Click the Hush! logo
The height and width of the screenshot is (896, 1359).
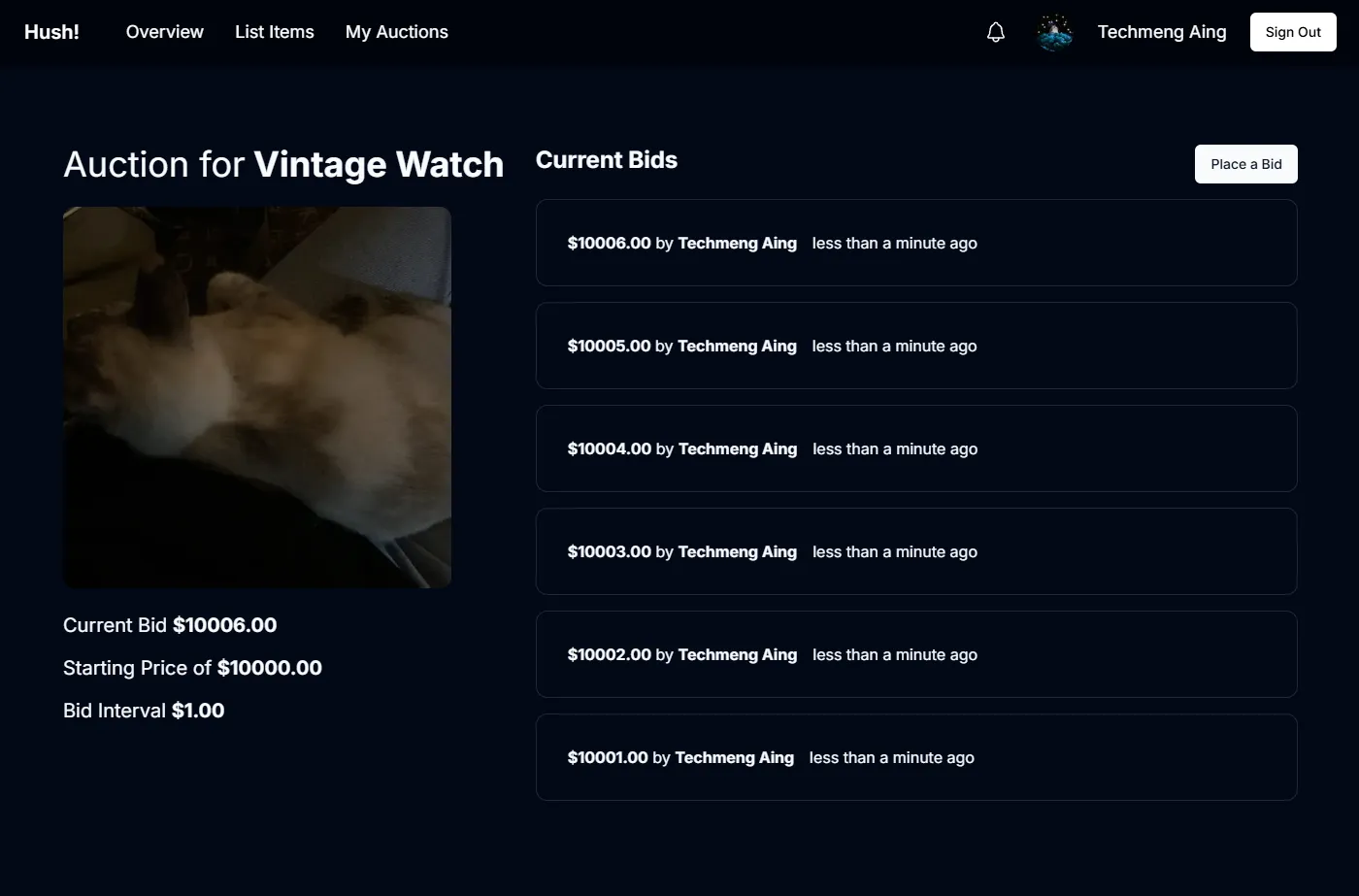click(x=51, y=32)
